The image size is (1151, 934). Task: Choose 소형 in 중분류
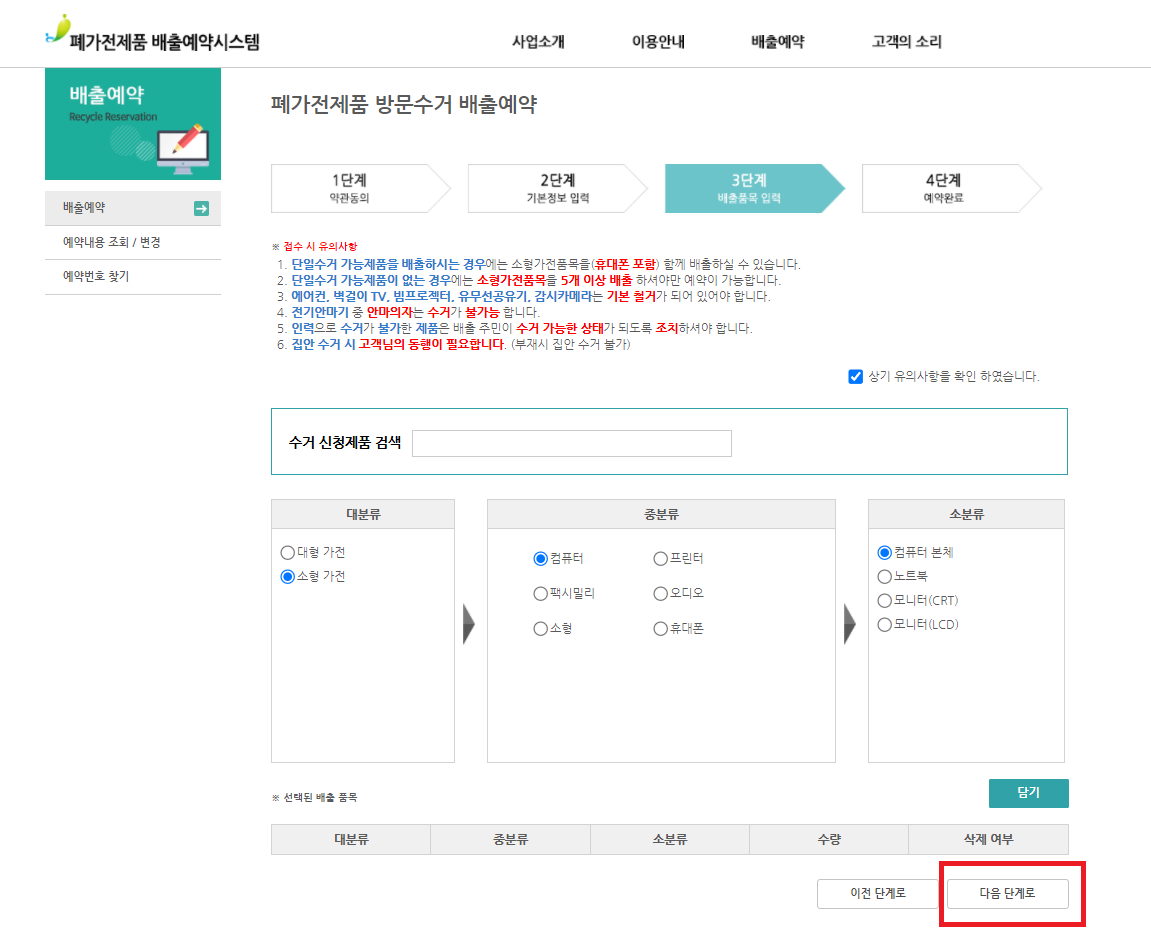[540, 629]
